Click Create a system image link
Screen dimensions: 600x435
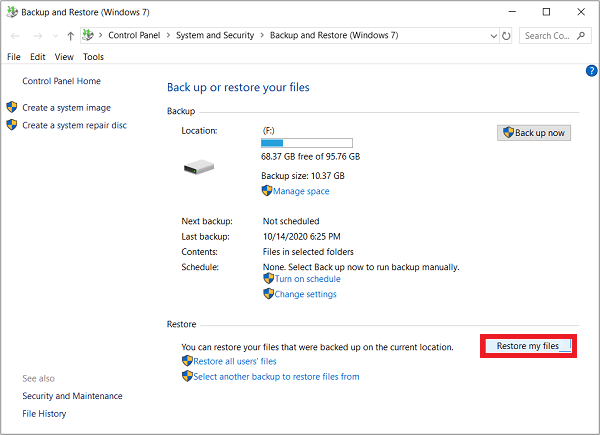click(x=66, y=107)
